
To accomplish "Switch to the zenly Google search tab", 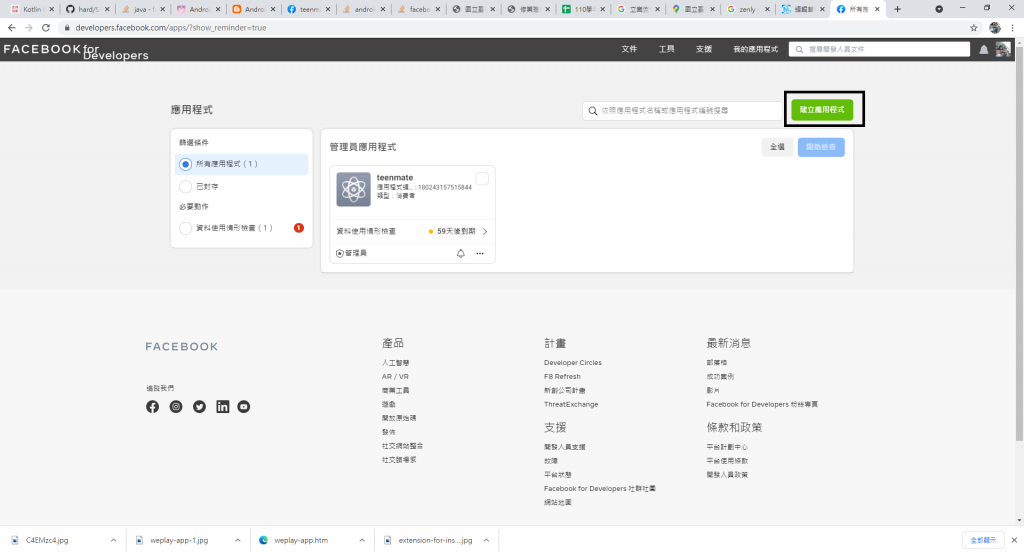I will pos(747,9).
